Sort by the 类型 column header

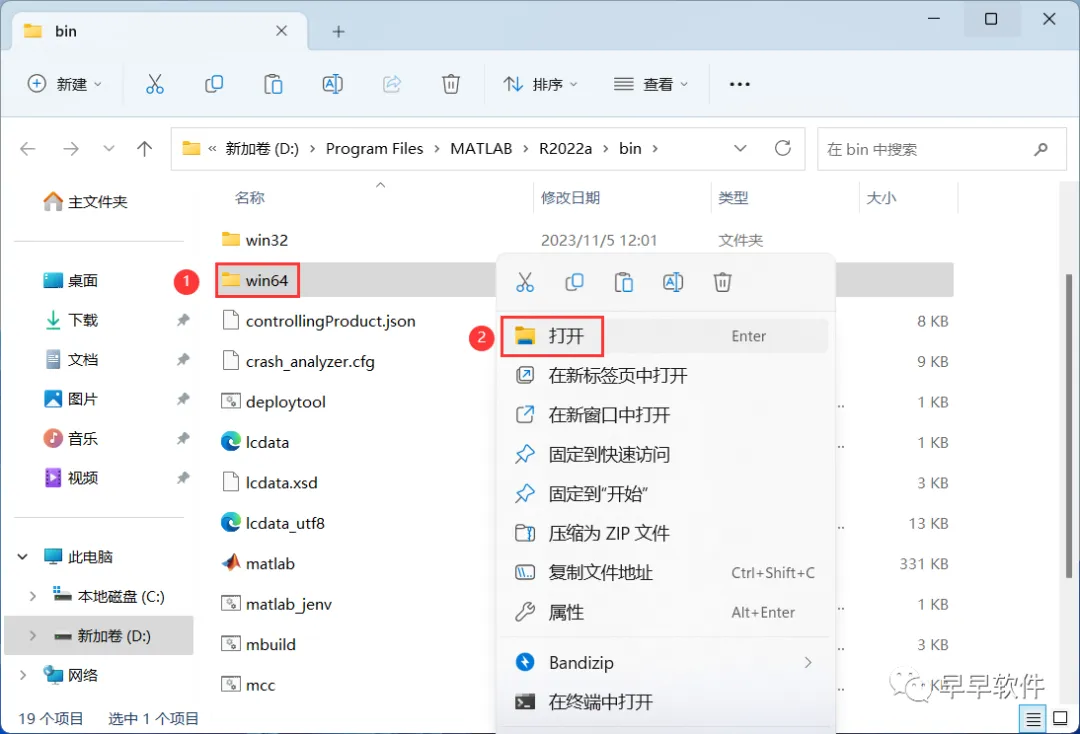pyautogui.click(x=733, y=198)
